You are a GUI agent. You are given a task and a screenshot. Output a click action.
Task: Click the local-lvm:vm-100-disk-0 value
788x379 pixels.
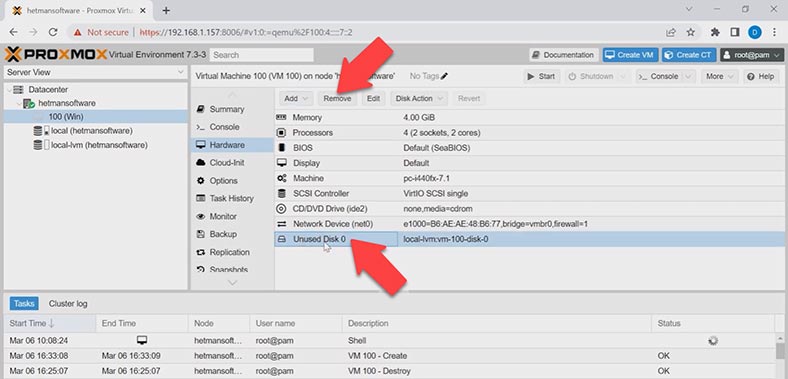[x=445, y=239]
